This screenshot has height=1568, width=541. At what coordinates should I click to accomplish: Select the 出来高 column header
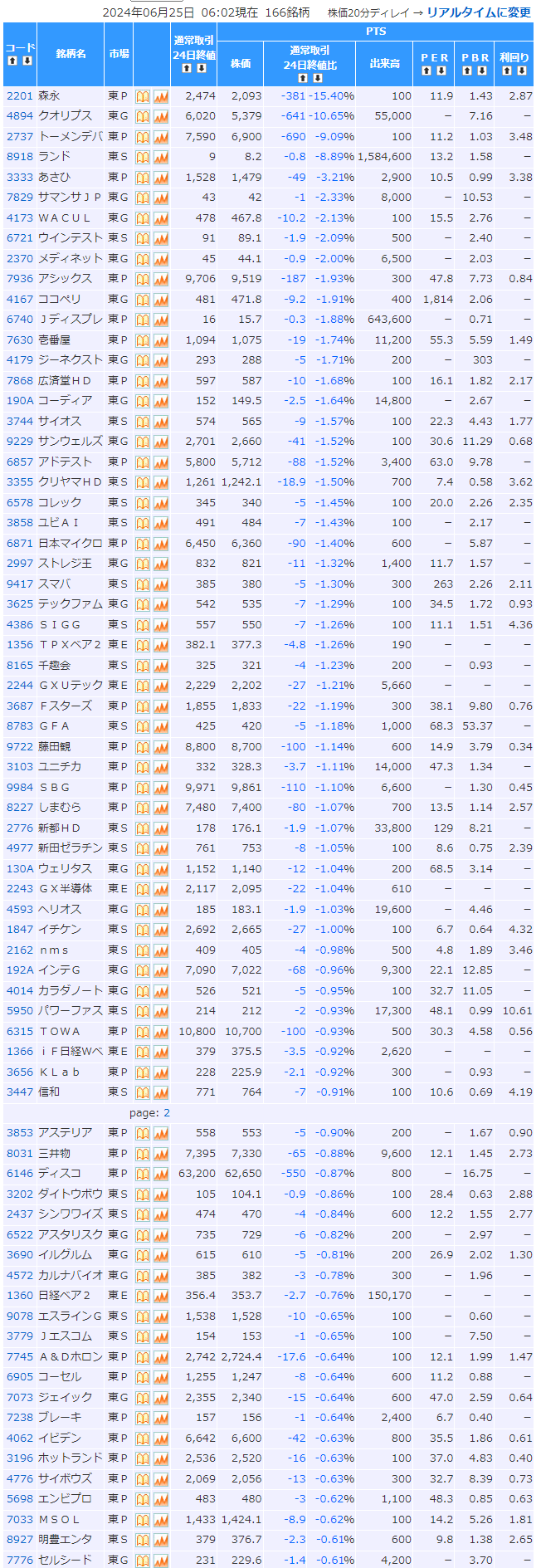[384, 63]
